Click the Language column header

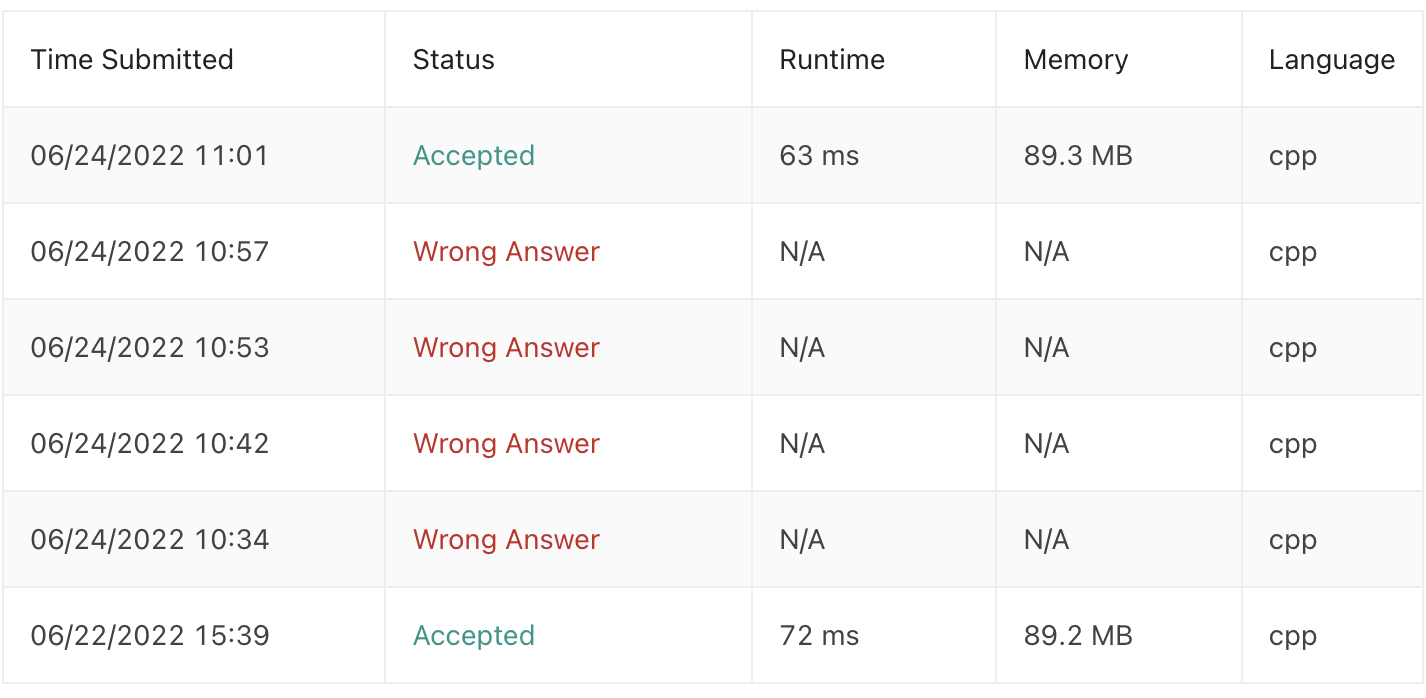(1332, 60)
